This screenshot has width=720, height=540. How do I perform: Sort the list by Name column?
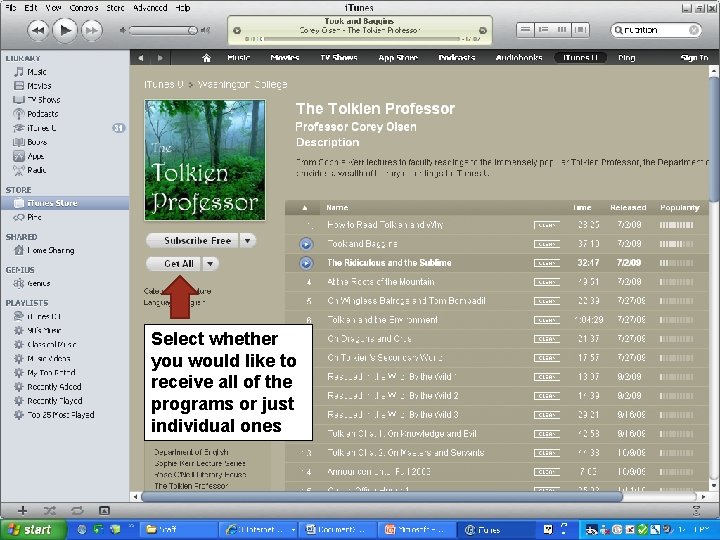click(x=337, y=208)
